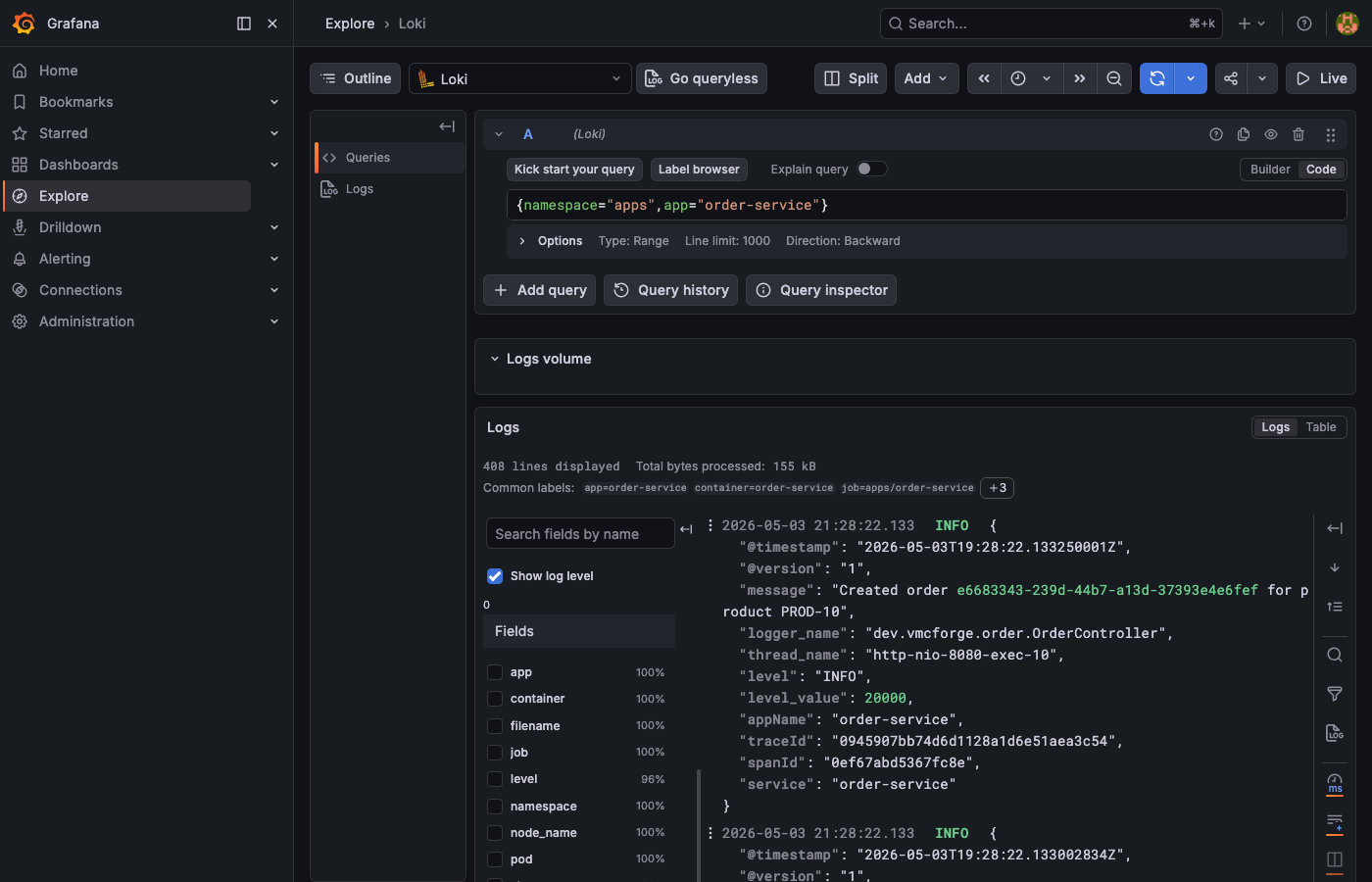Expand the Dashboards submenu chevron

click(274, 165)
